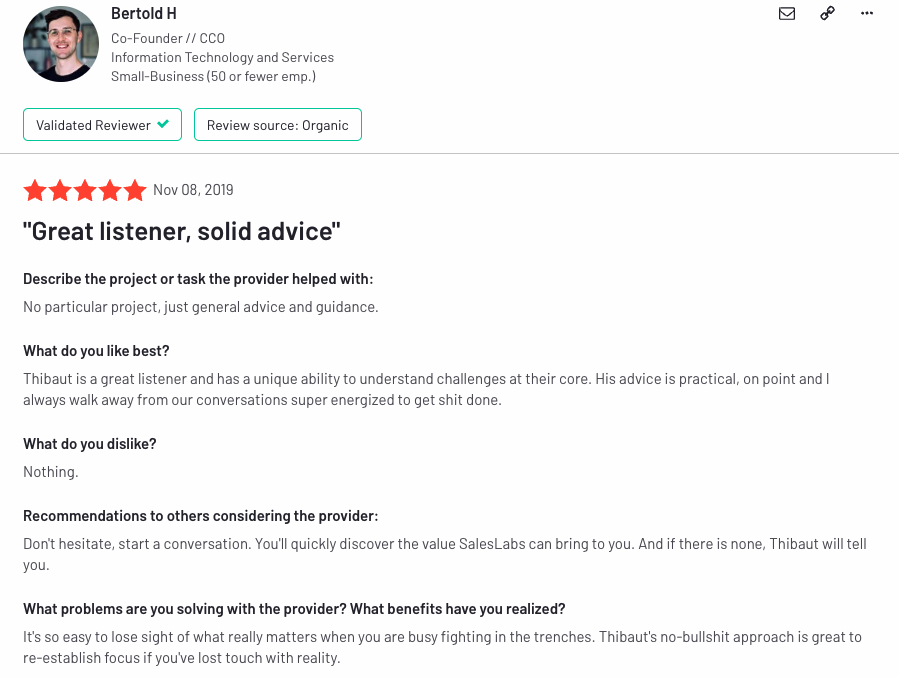Click the green validated checkmark icon
Image resolution: width=899 pixels, height=678 pixels.
click(x=163, y=123)
